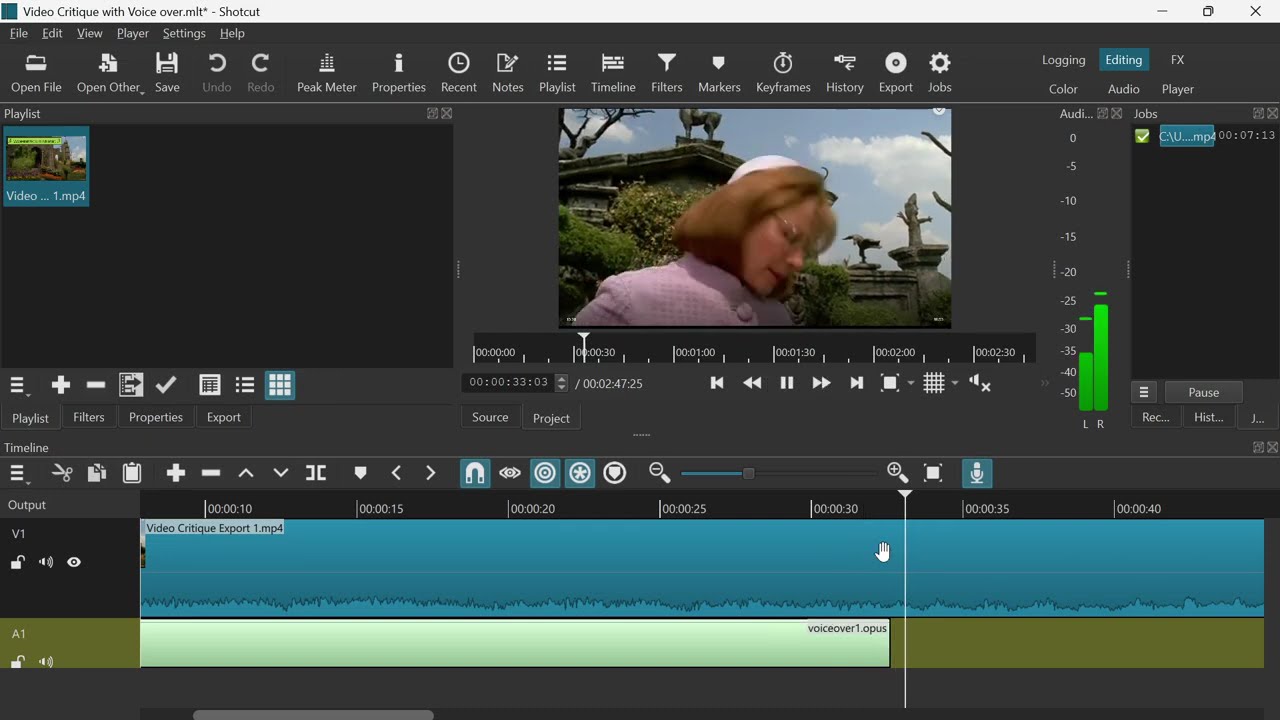Click the current timecode input field

(x=509, y=383)
